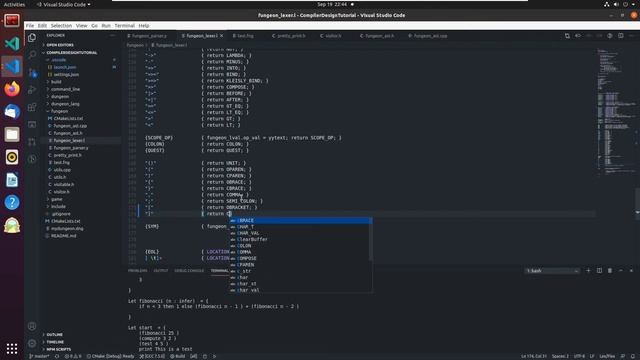Open the Terminal menu

click(124, 25)
